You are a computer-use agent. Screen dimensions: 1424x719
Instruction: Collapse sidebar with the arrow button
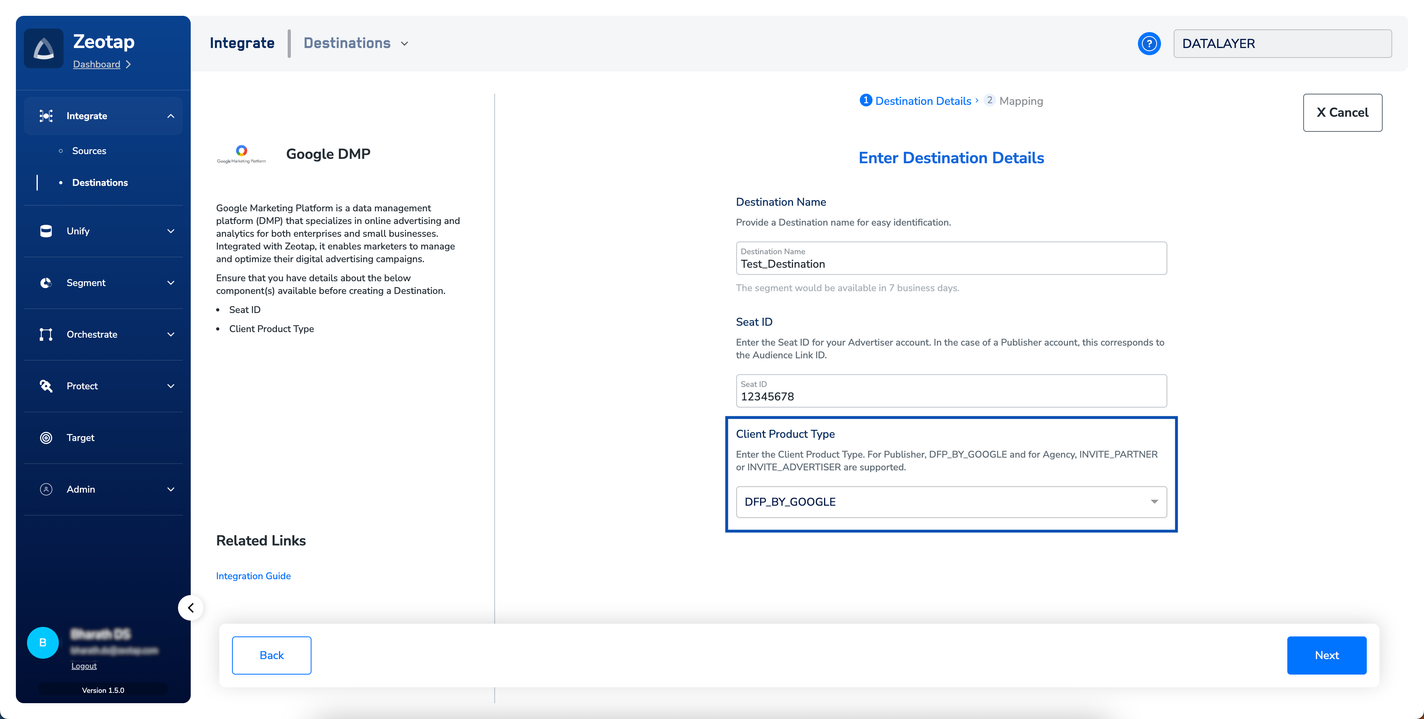(x=190, y=607)
